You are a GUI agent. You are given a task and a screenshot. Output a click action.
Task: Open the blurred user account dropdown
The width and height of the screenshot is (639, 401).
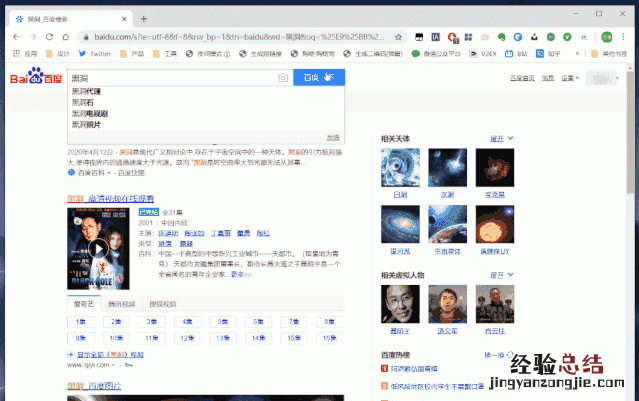click(603, 78)
